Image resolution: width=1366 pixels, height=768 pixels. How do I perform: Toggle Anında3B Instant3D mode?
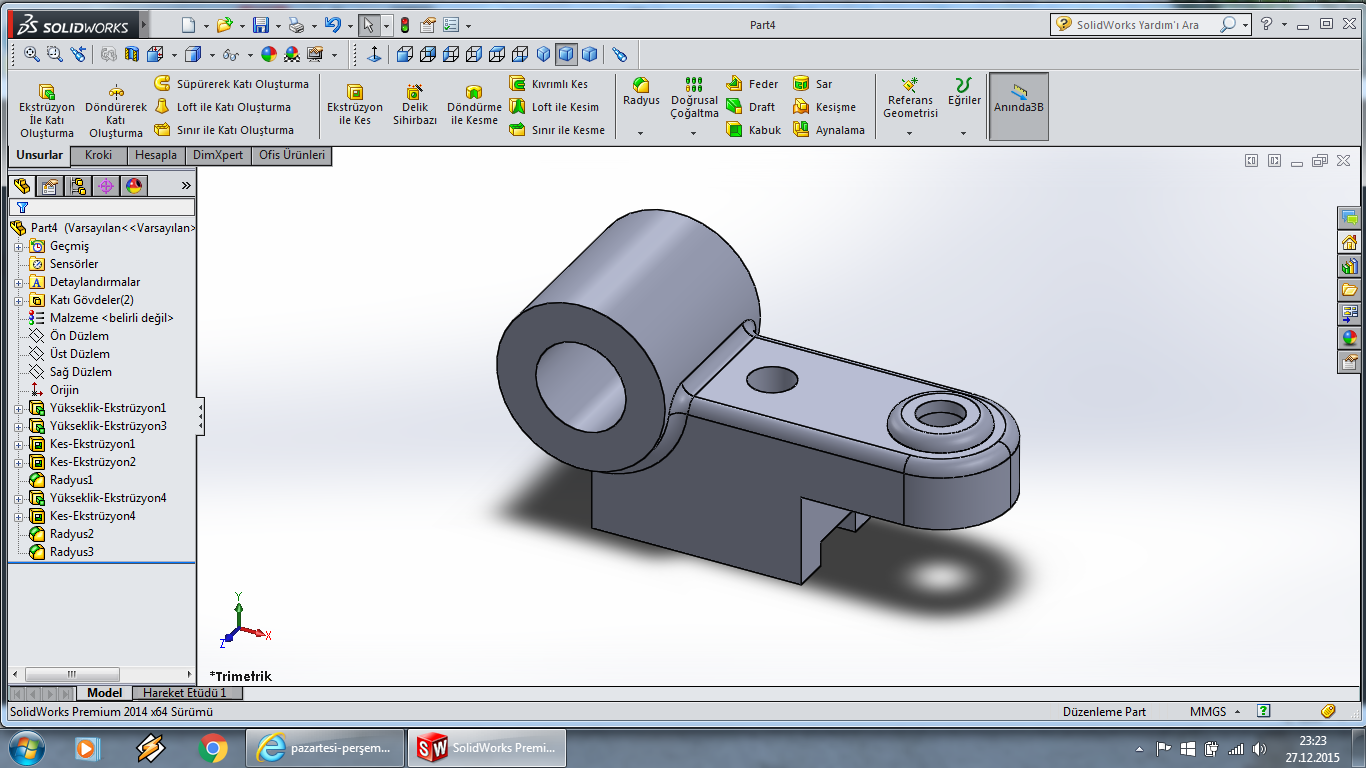1019,106
